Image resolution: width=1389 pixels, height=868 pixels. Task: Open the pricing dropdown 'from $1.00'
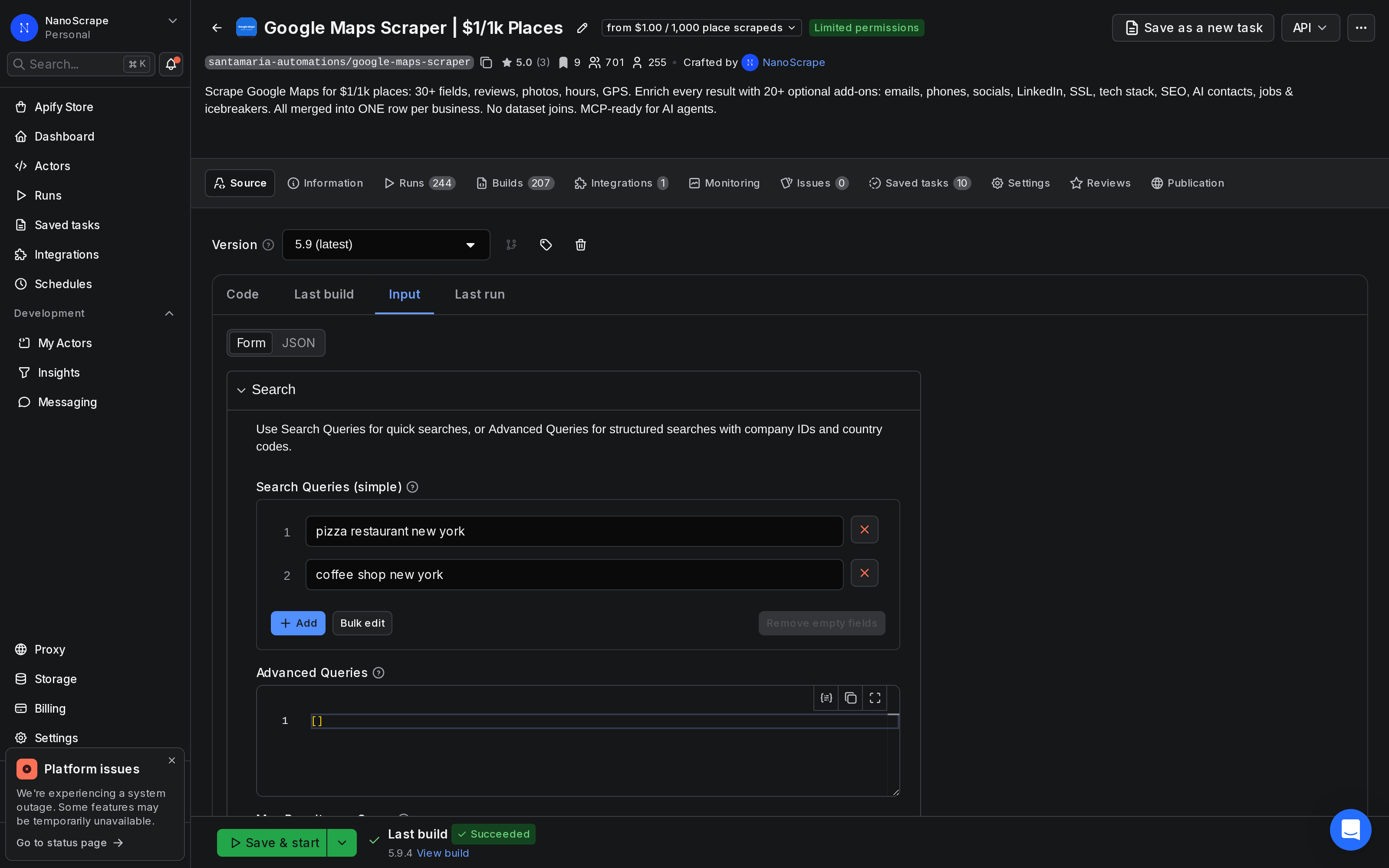click(701, 27)
